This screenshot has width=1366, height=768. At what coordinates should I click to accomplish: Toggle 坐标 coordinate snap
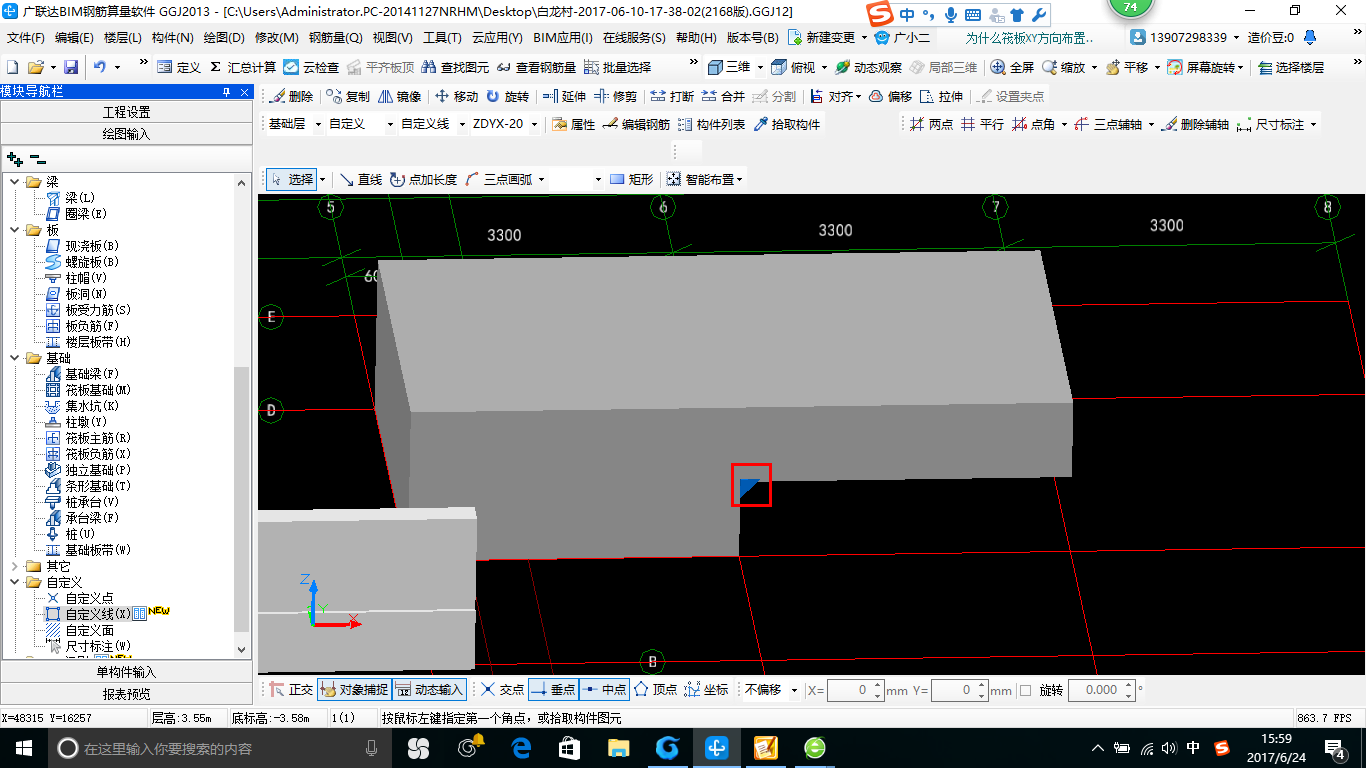pyautogui.click(x=706, y=690)
